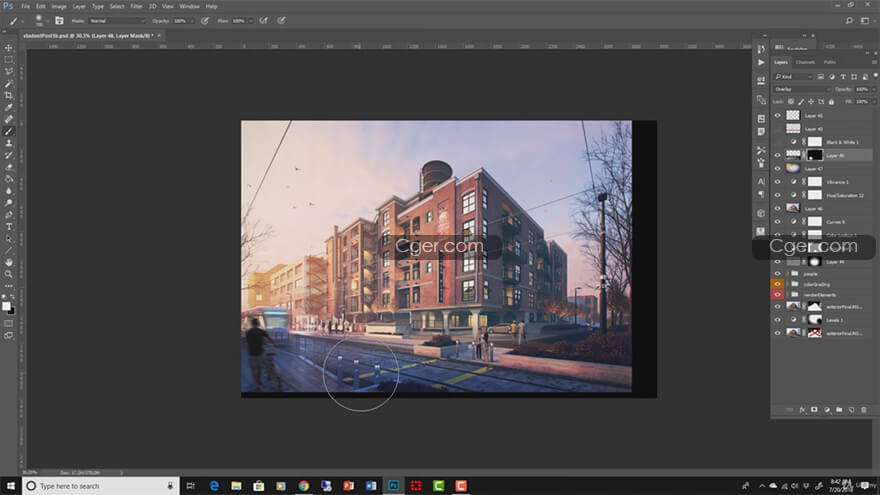Click Windows Start button

(11, 485)
